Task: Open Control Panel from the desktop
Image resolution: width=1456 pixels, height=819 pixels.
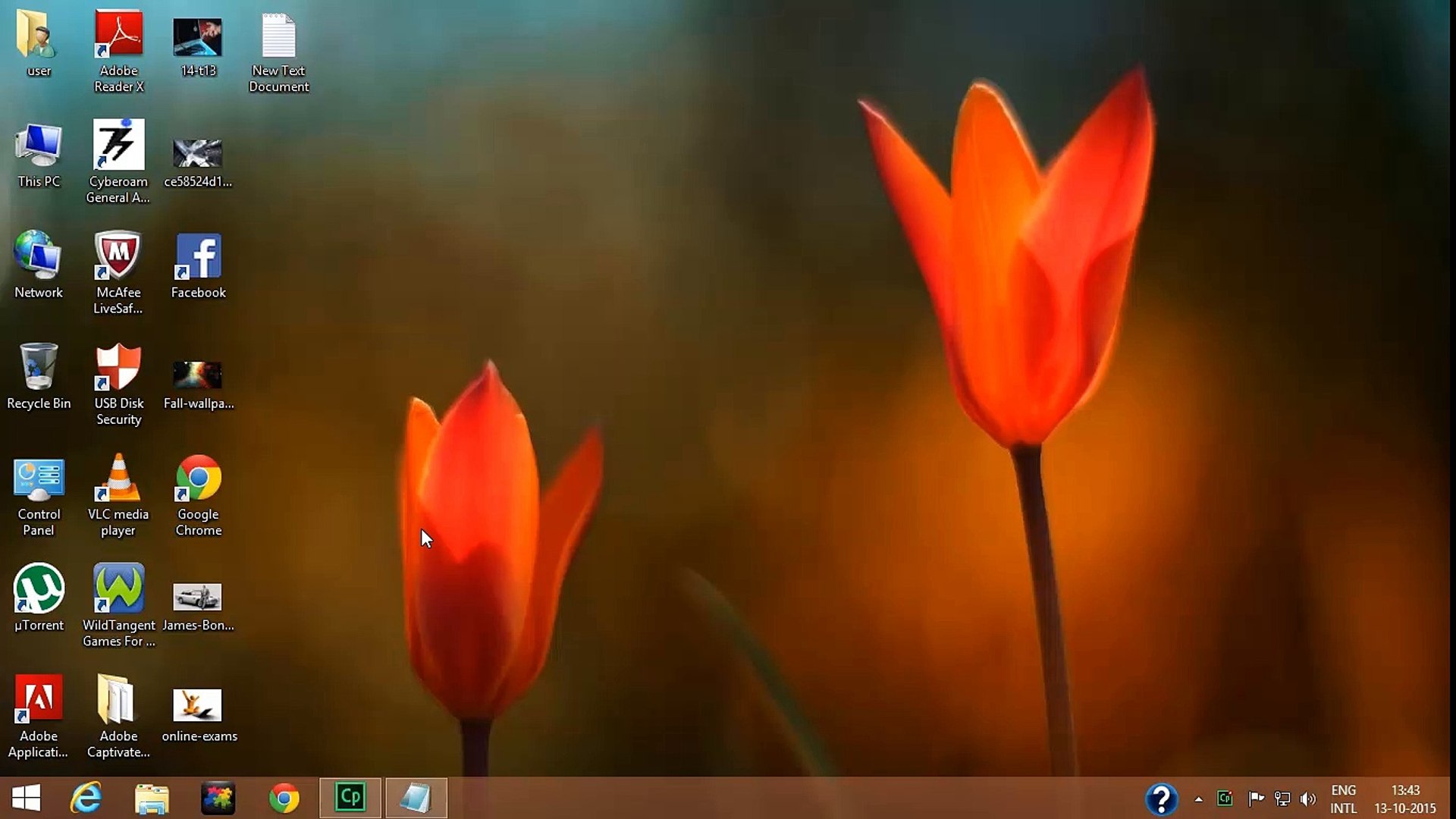Action: [39, 478]
